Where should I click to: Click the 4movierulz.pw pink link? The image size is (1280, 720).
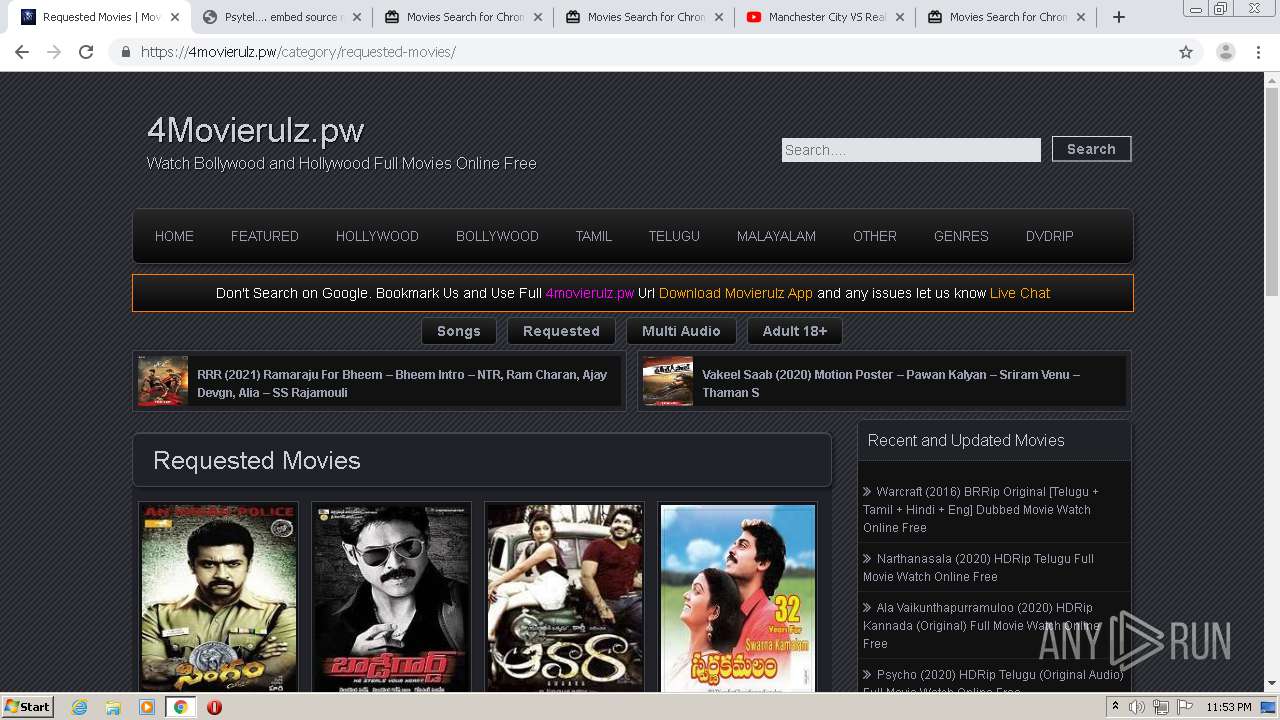590,293
